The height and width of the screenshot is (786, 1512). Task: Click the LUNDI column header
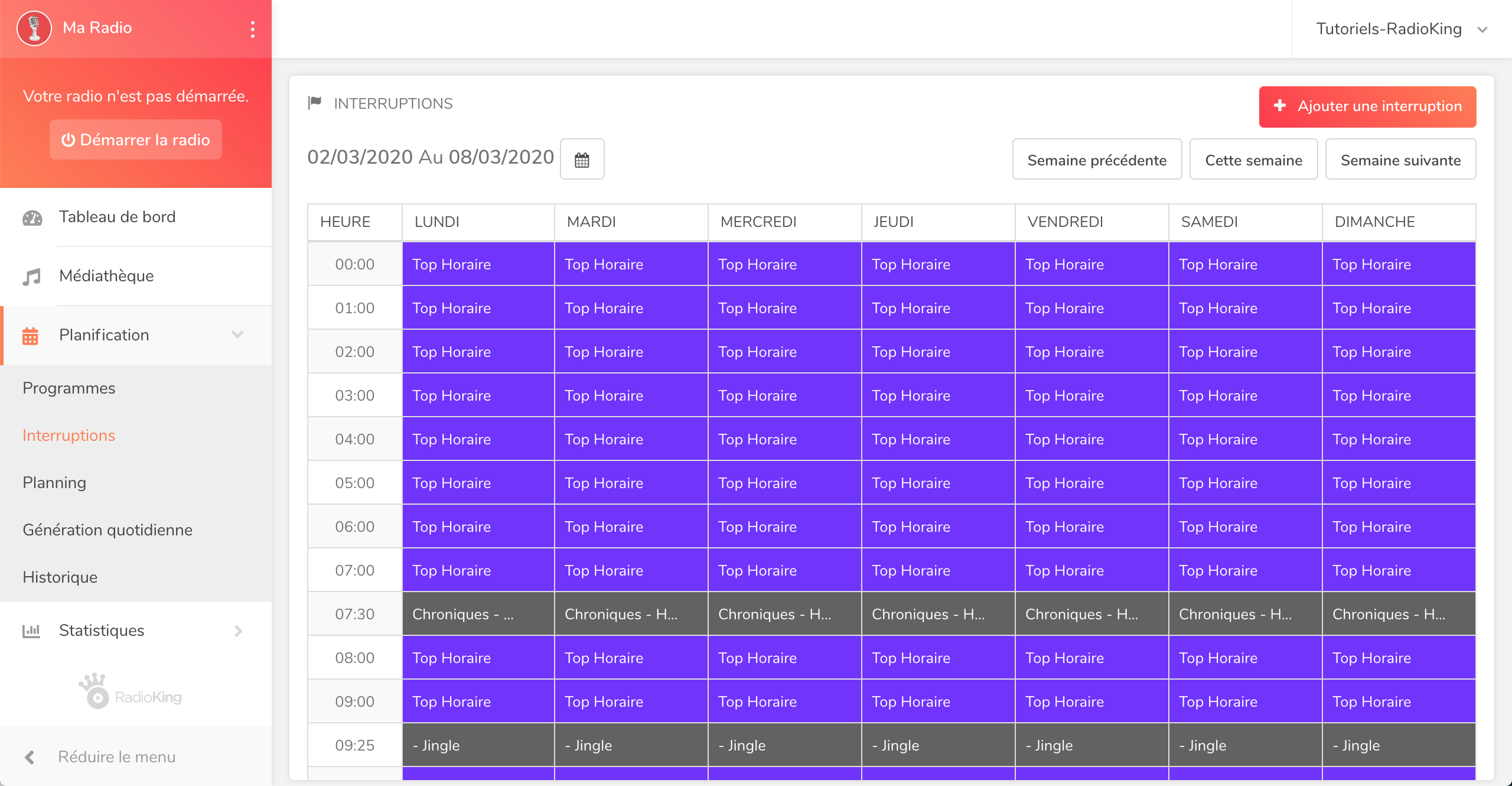[x=478, y=222]
